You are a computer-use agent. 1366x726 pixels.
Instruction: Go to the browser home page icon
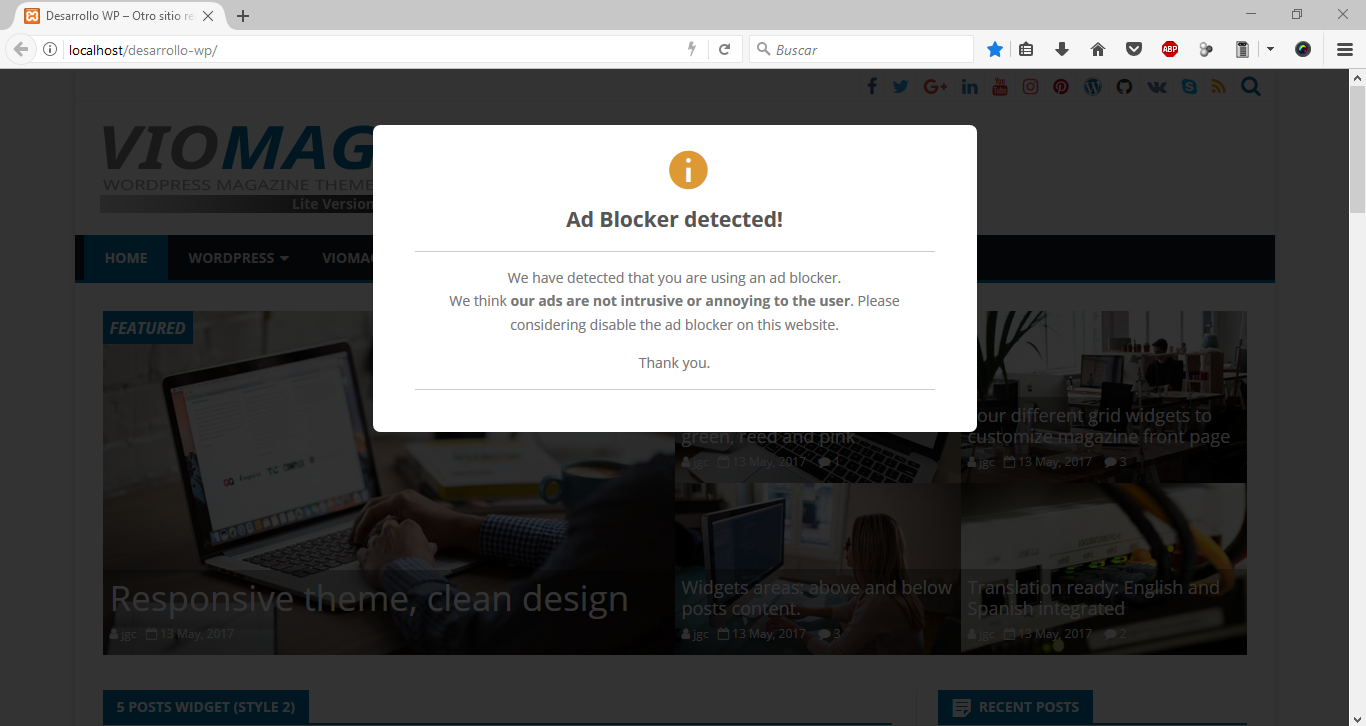point(1097,49)
